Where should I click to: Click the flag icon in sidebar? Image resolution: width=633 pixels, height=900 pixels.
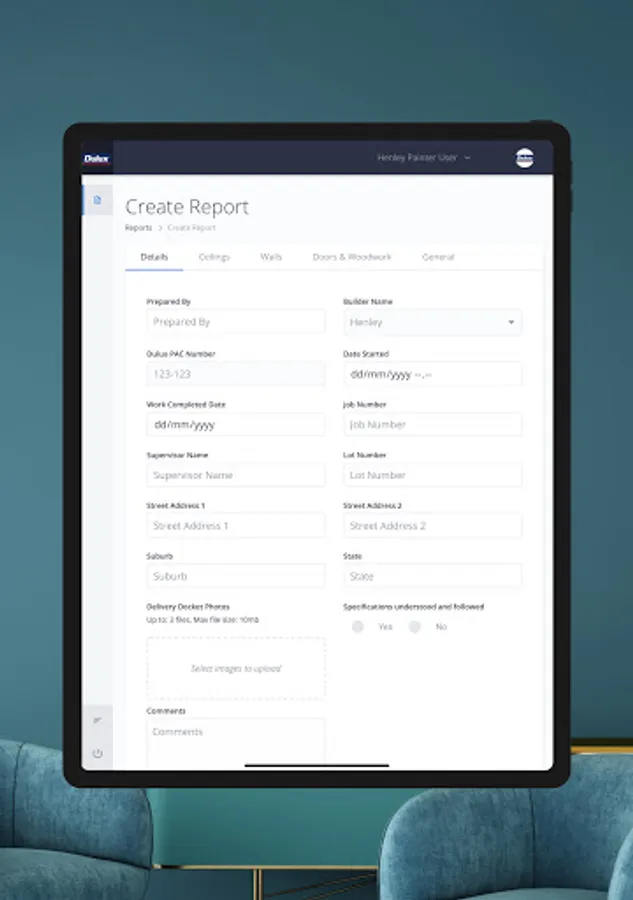[98, 720]
